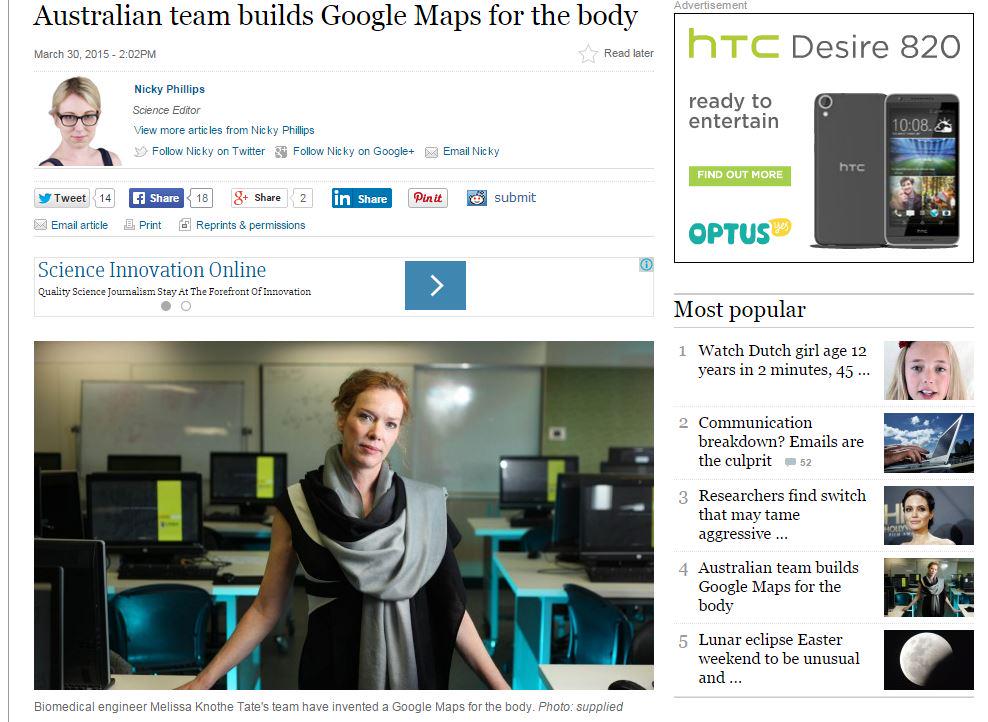Screen dimensions: 988x722
Task: Open Reprints & permissions
Action: pos(243,225)
